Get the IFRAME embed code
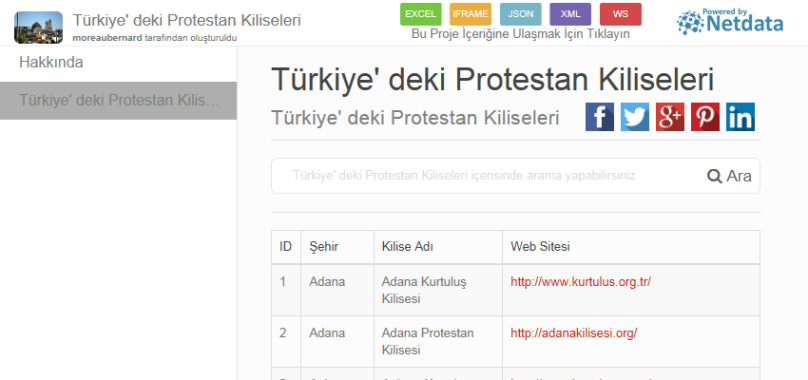808x380 pixels. tap(470, 14)
